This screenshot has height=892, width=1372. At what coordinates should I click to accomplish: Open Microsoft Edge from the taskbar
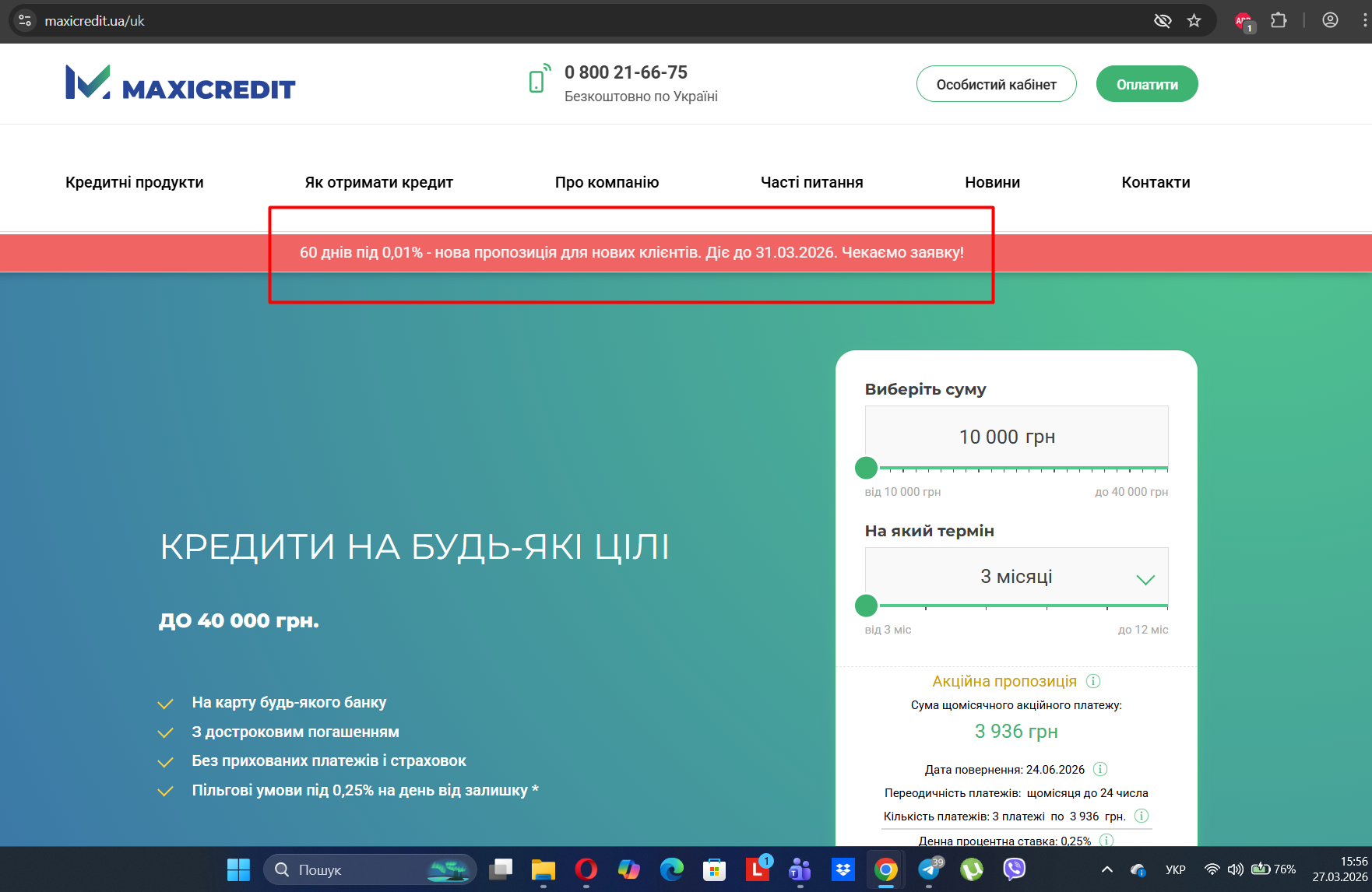click(672, 869)
